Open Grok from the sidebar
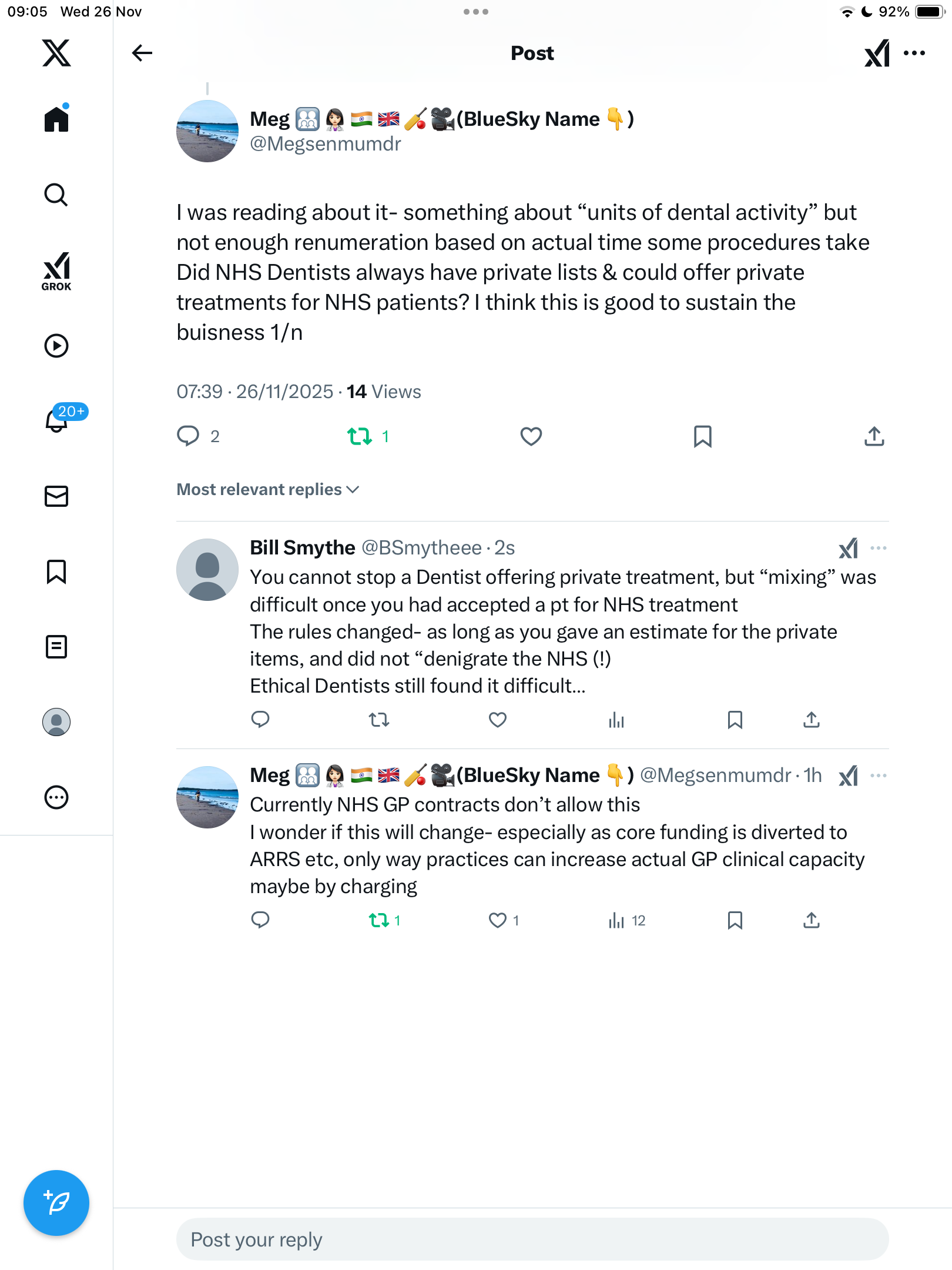This screenshot has width=952, height=1270. point(56,271)
